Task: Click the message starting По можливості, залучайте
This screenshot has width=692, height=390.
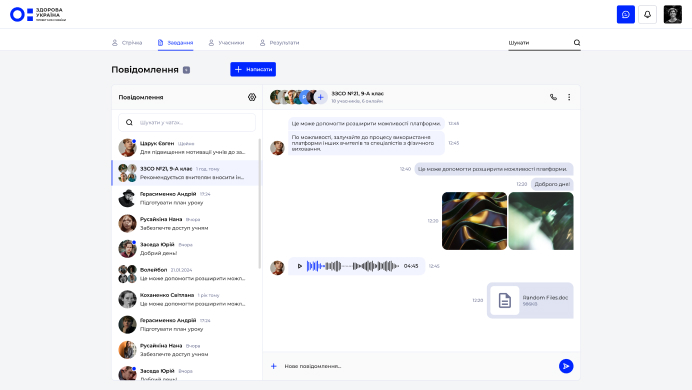Action: click(366, 143)
